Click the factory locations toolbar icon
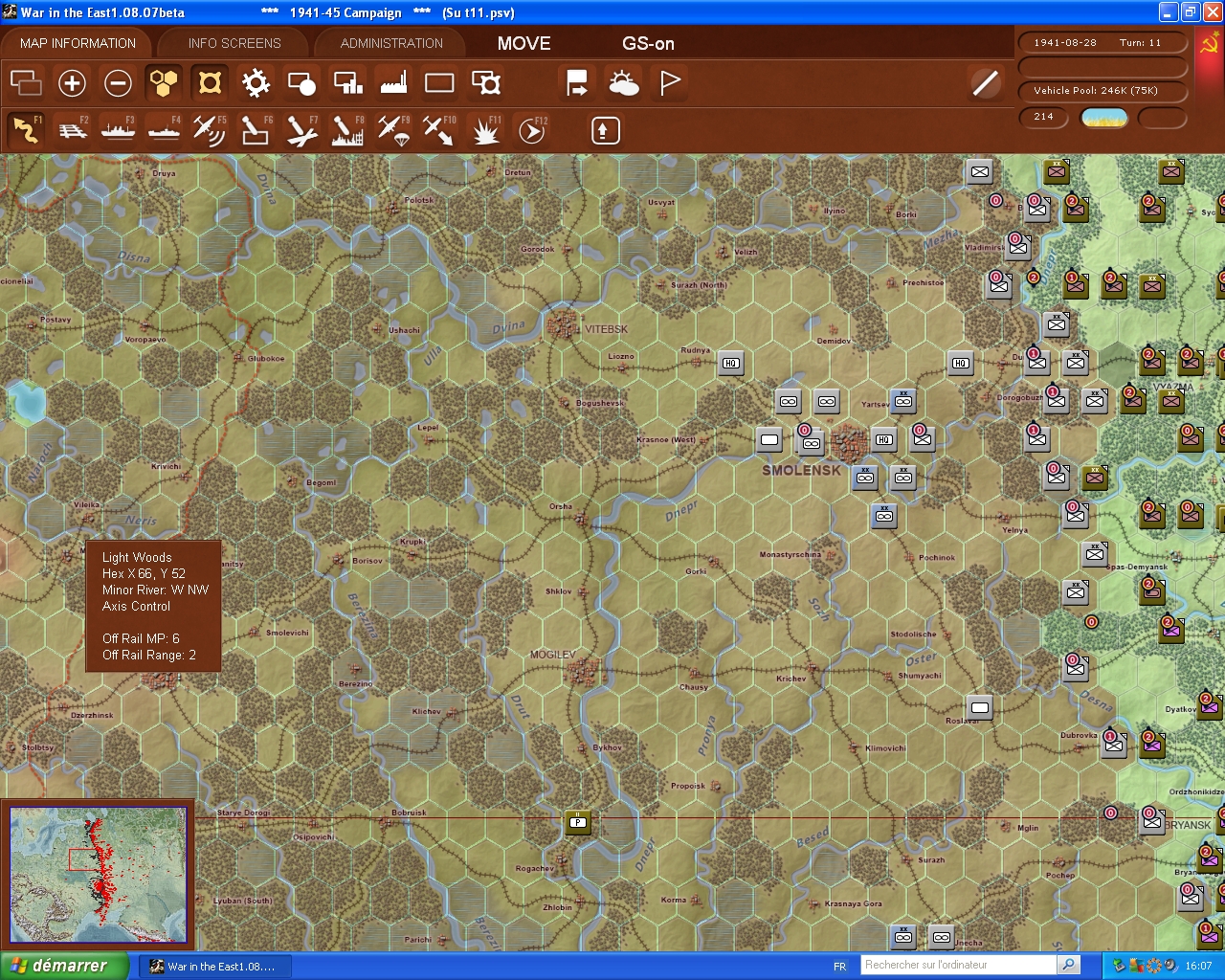 point(392,83)
